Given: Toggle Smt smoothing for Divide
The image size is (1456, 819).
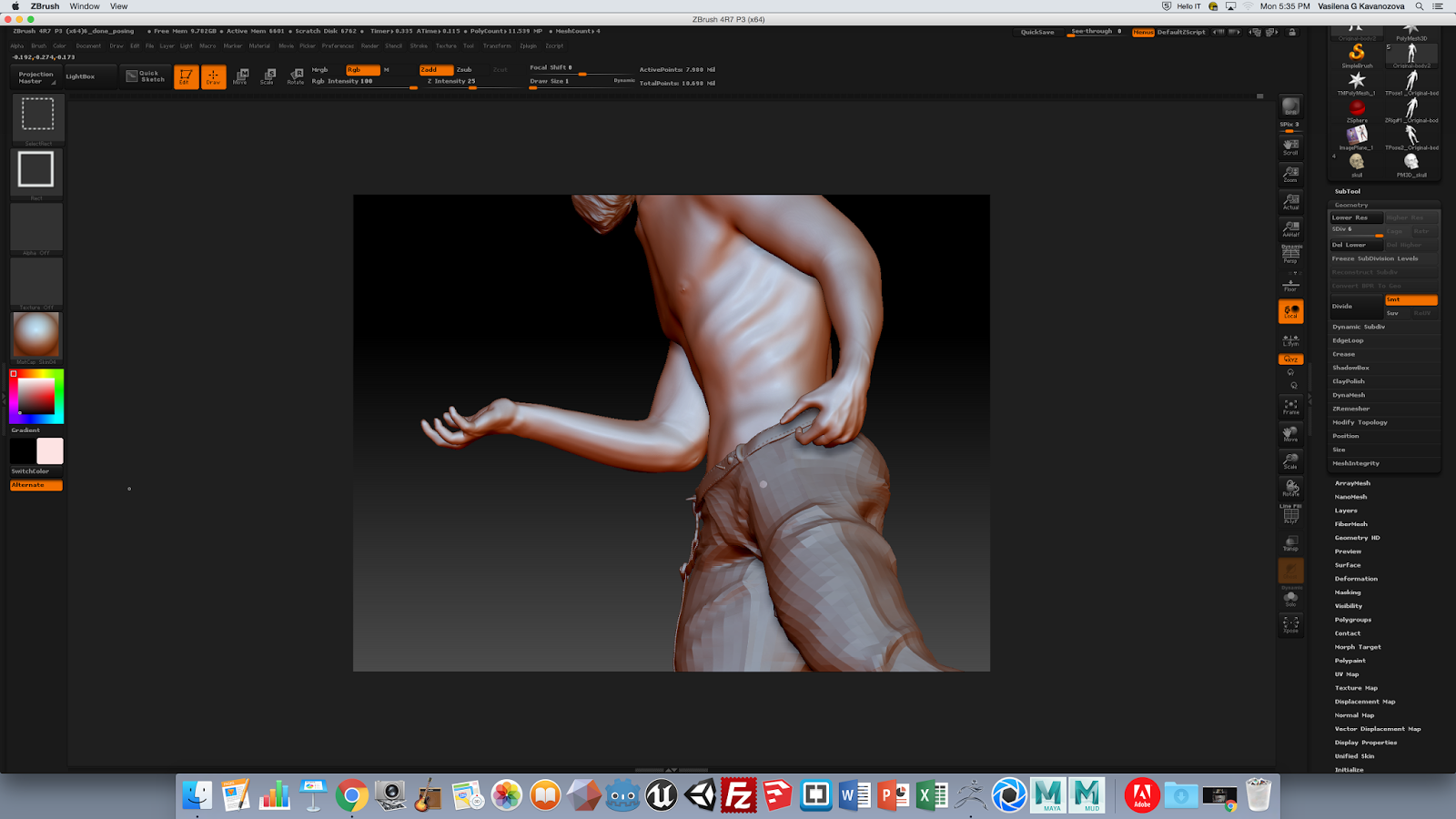Looking at the screenshot, I should [x=1410, y=299].
